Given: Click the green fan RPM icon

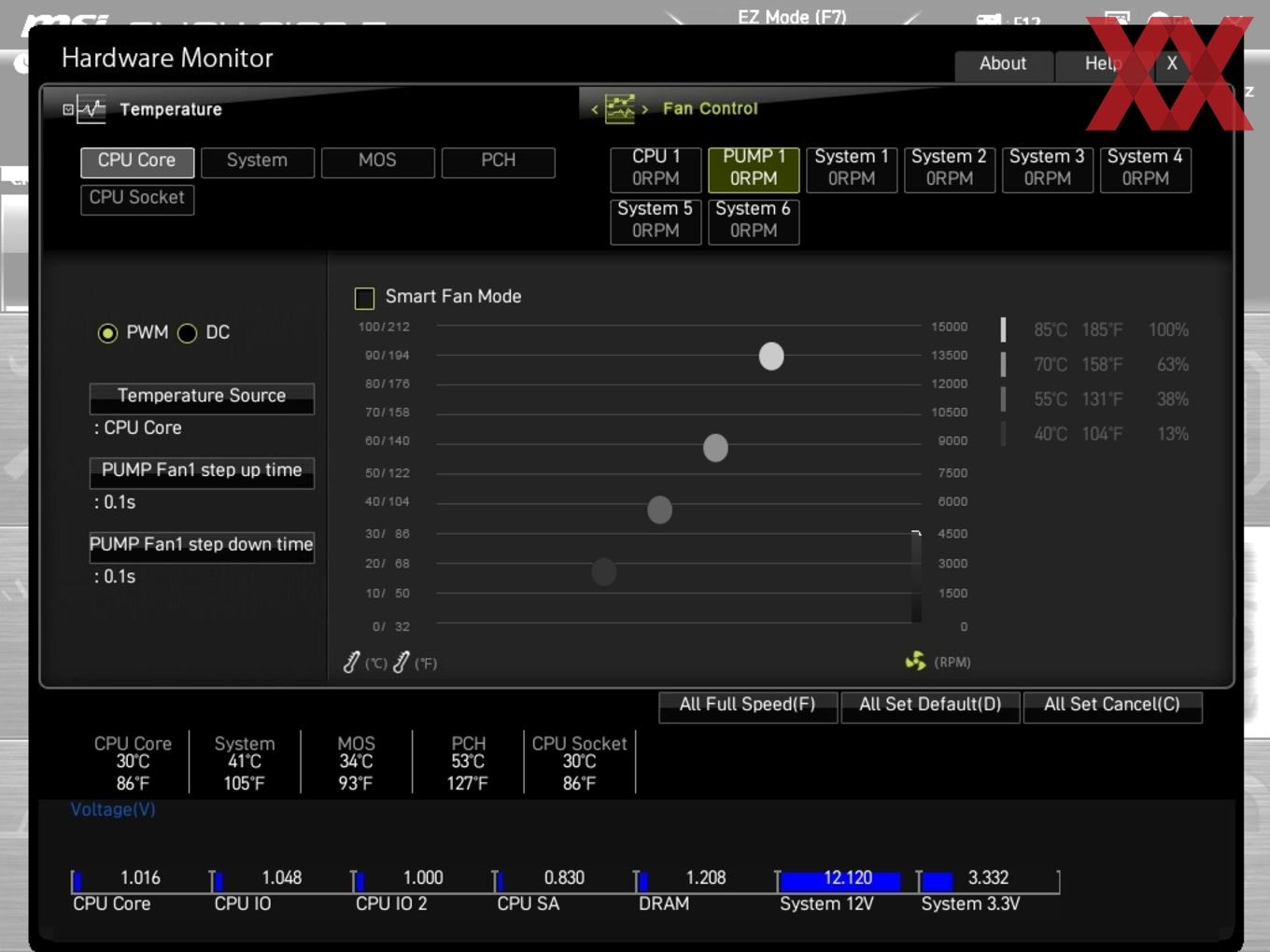Looking at the screenshot, I should (916, 661).
